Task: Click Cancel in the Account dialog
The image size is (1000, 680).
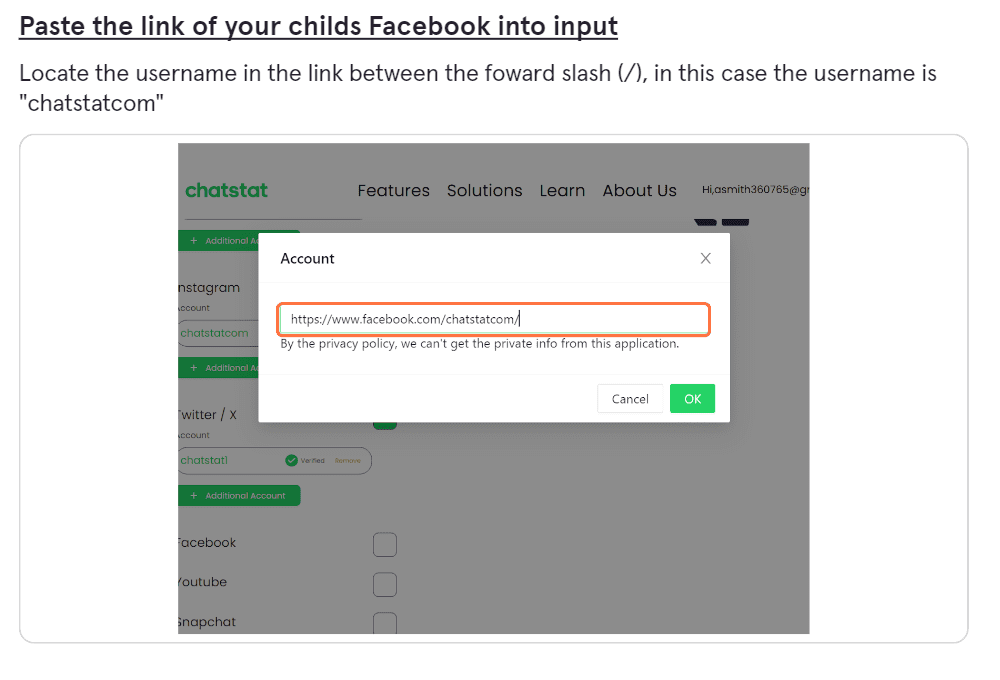Action: 630,399
